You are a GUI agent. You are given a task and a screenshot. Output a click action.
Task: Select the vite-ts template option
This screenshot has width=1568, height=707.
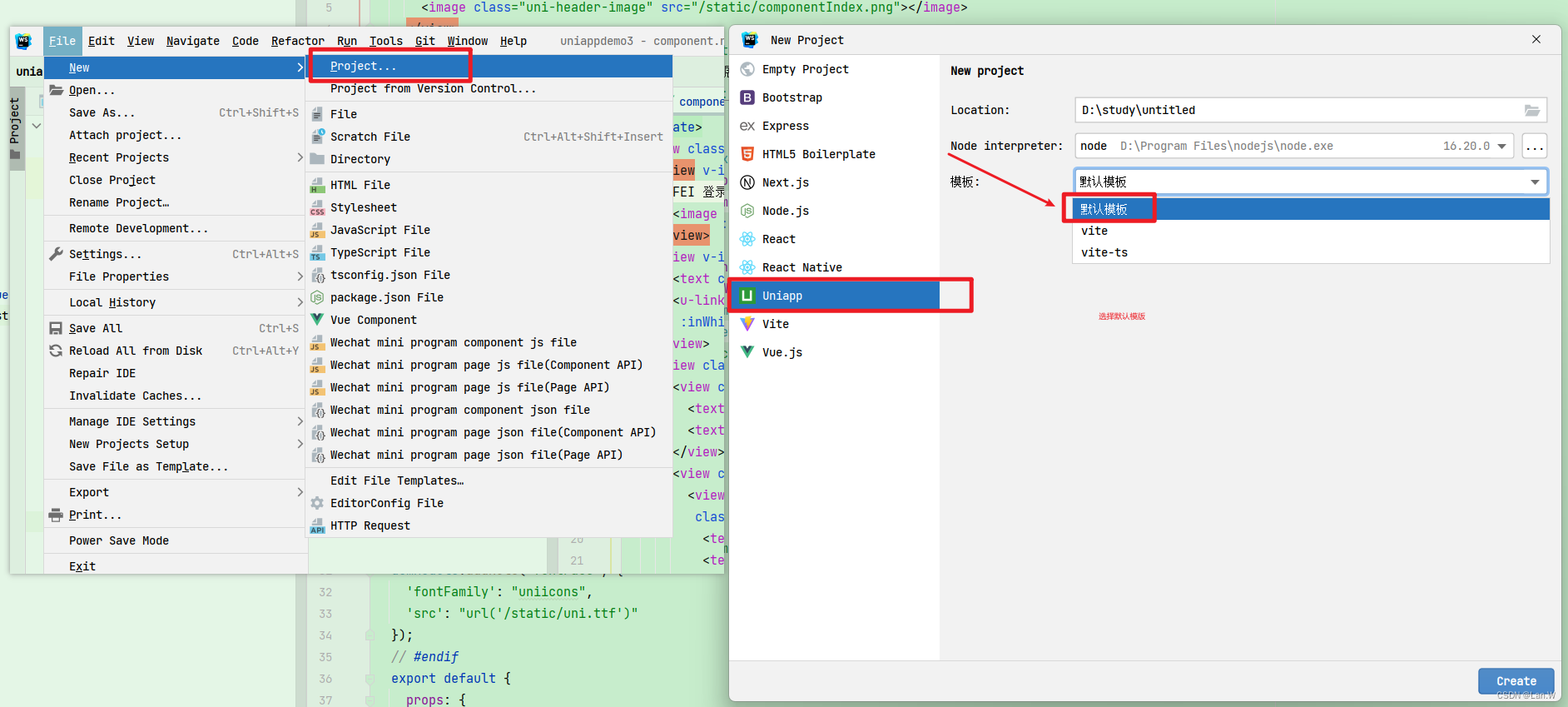pyautogui.click(x=1312, y=252)
